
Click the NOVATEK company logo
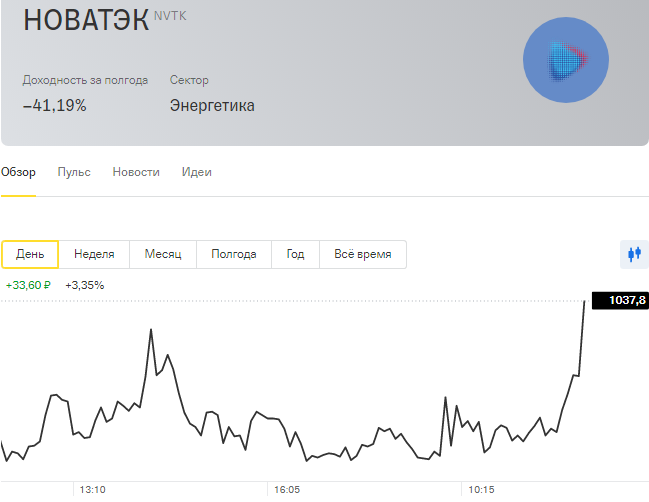click(x=566, y=60)
